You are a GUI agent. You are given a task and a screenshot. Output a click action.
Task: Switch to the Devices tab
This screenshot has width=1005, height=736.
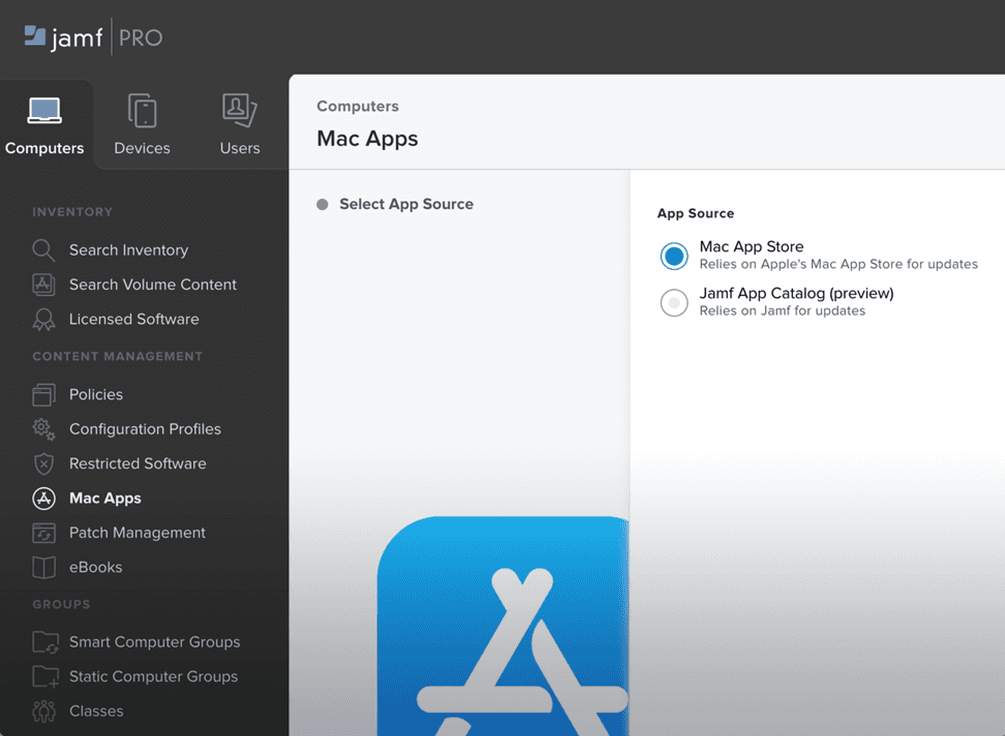point(142,126)
